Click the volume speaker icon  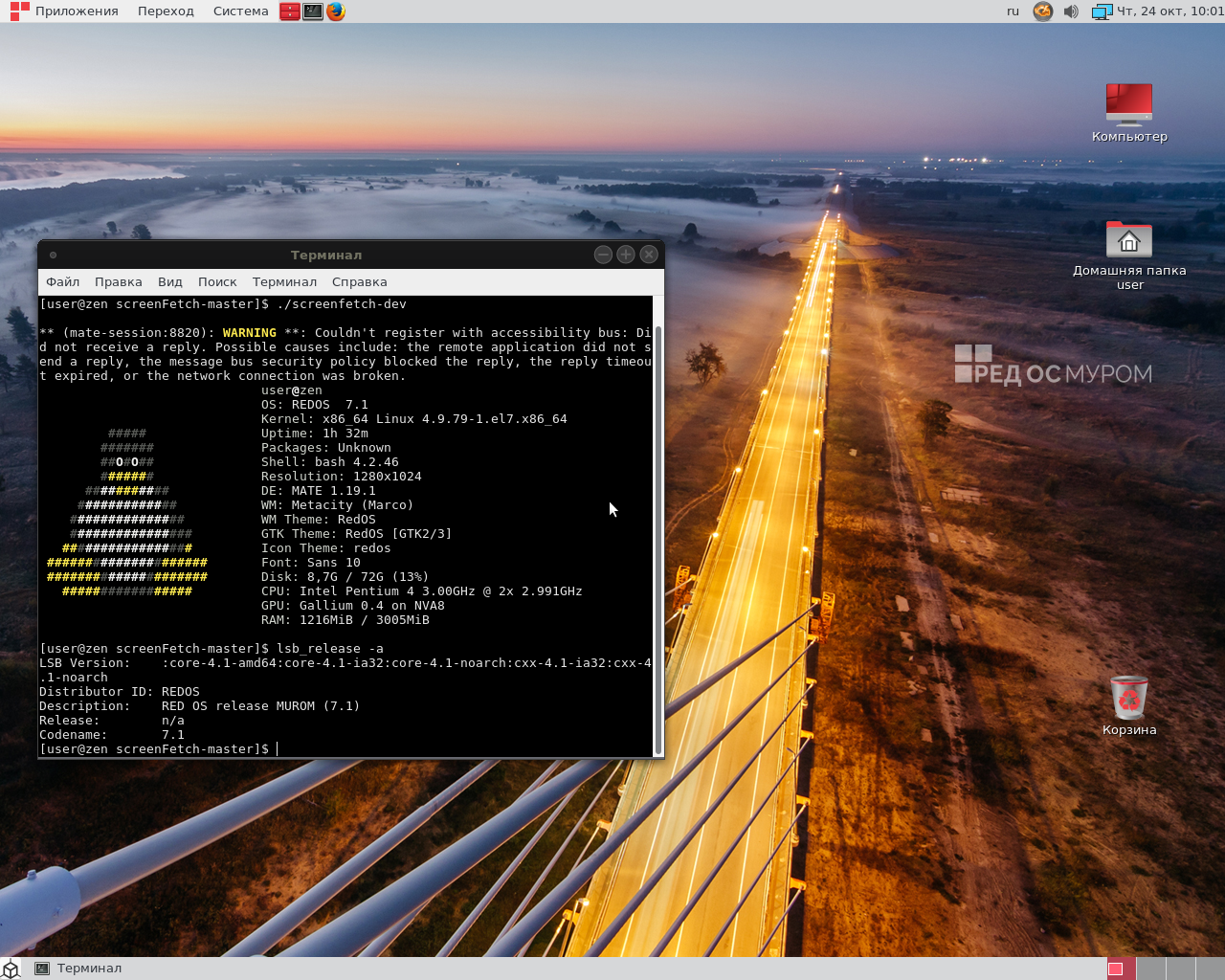pos(1071,11)
